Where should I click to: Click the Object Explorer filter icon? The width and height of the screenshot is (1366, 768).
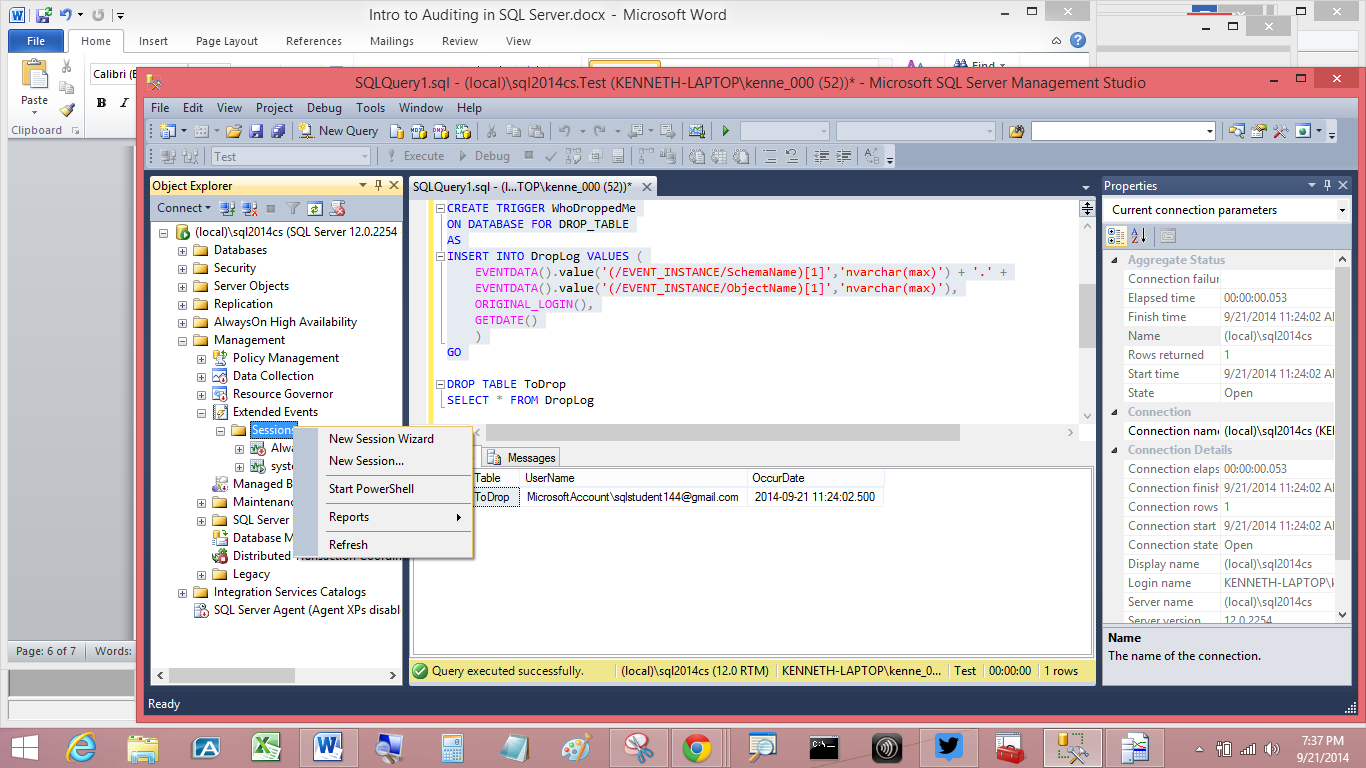(293, 208)
